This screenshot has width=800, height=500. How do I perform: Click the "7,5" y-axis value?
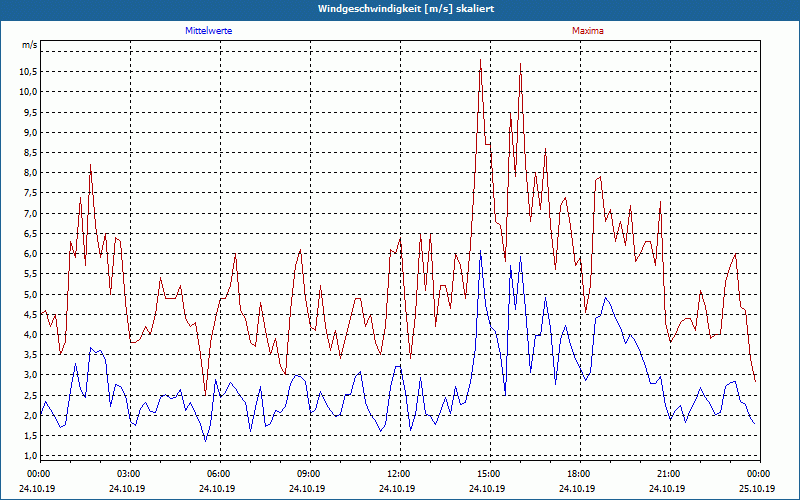(x=30, y=193)
